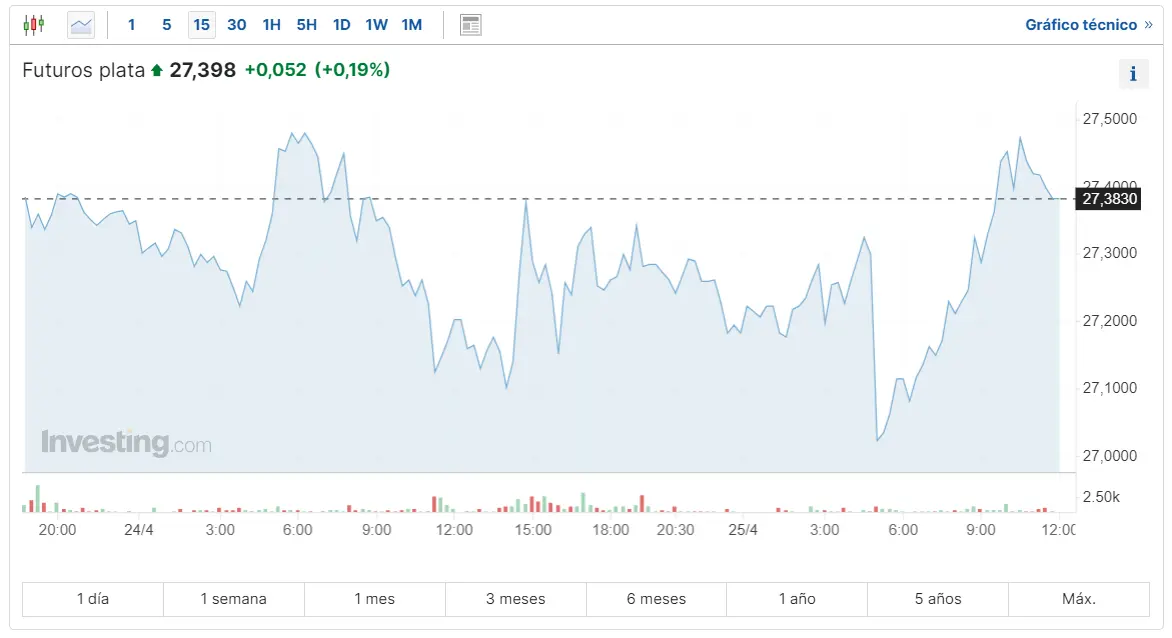
Task: Select the 1M interval
Action: (x=411, y=25)
